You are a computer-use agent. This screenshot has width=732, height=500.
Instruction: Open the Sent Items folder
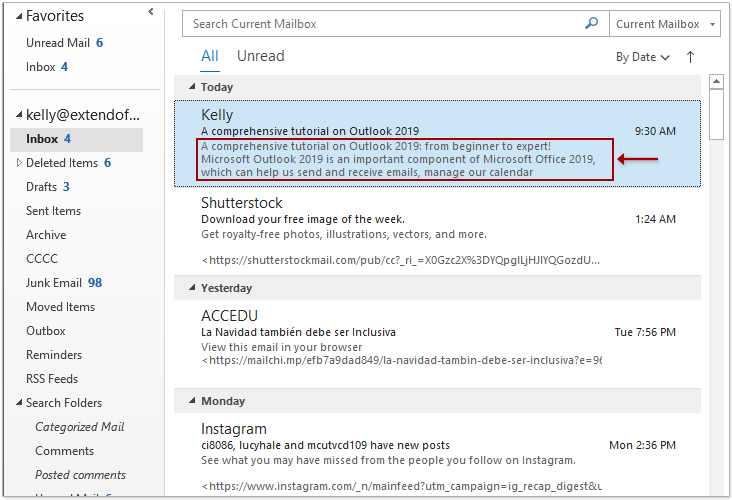[x=53, y=211]
